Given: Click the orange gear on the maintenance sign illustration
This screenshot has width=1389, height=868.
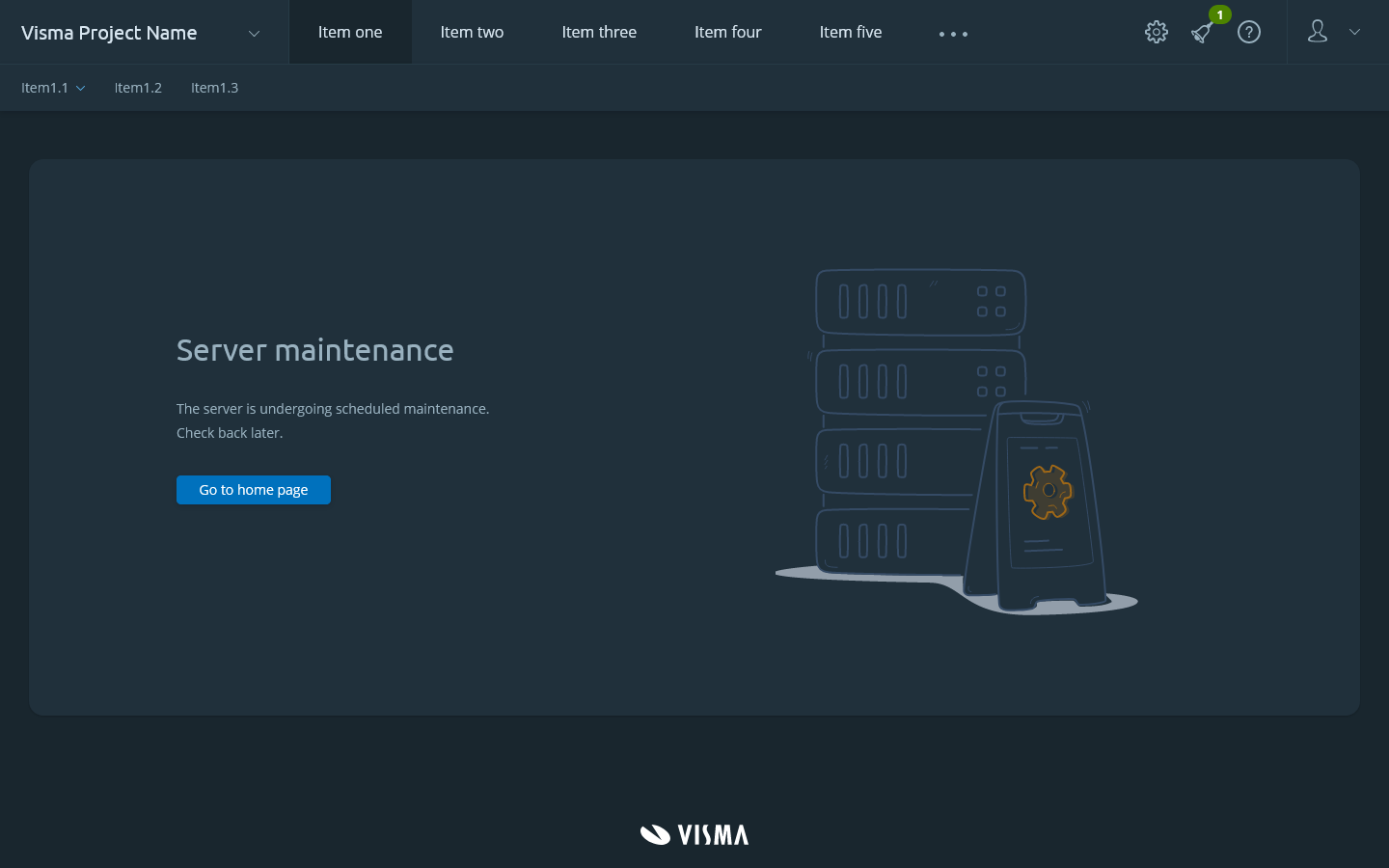Looking at the screenshot, I should pyautogui.click(x=1048, y=492).
